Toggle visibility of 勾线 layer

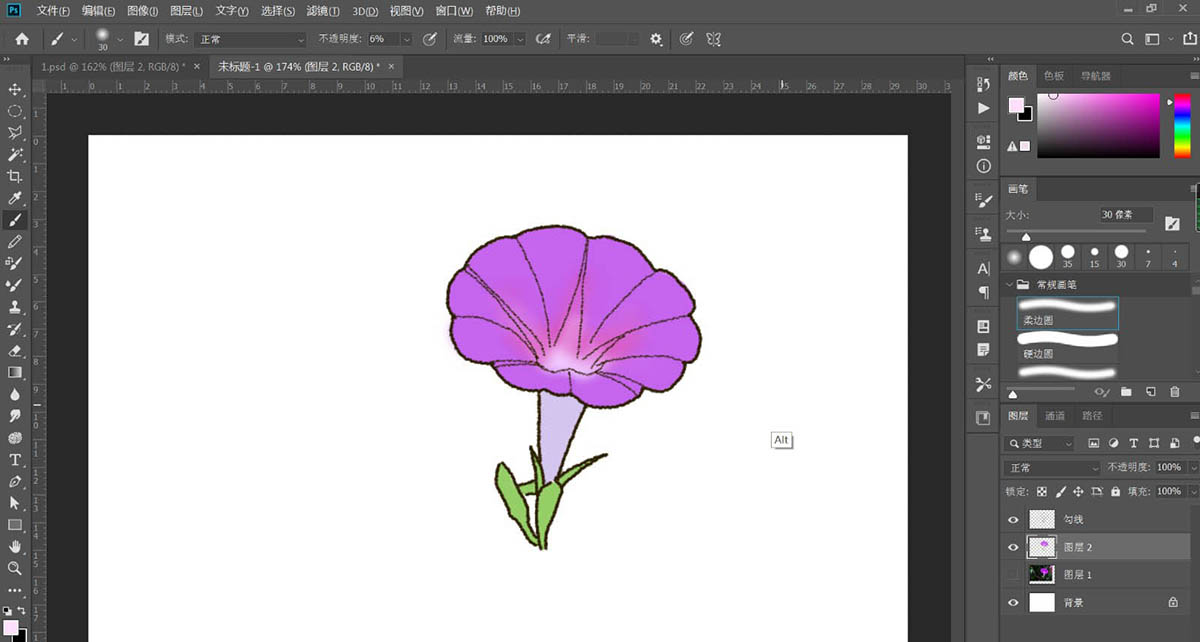point(1014,520)
